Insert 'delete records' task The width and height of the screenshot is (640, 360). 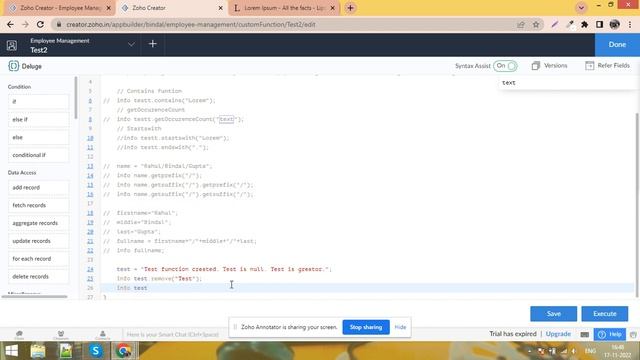pos(38,276)
